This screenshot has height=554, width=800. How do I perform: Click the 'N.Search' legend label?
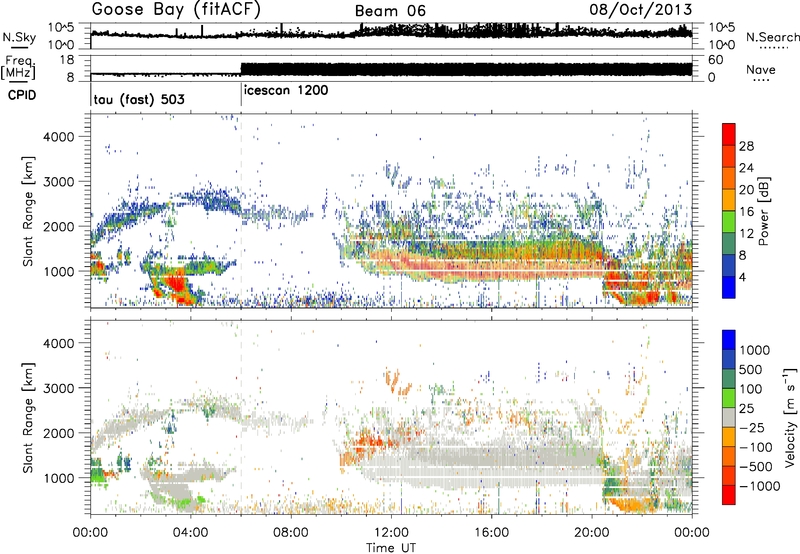[x=772, y=37]
